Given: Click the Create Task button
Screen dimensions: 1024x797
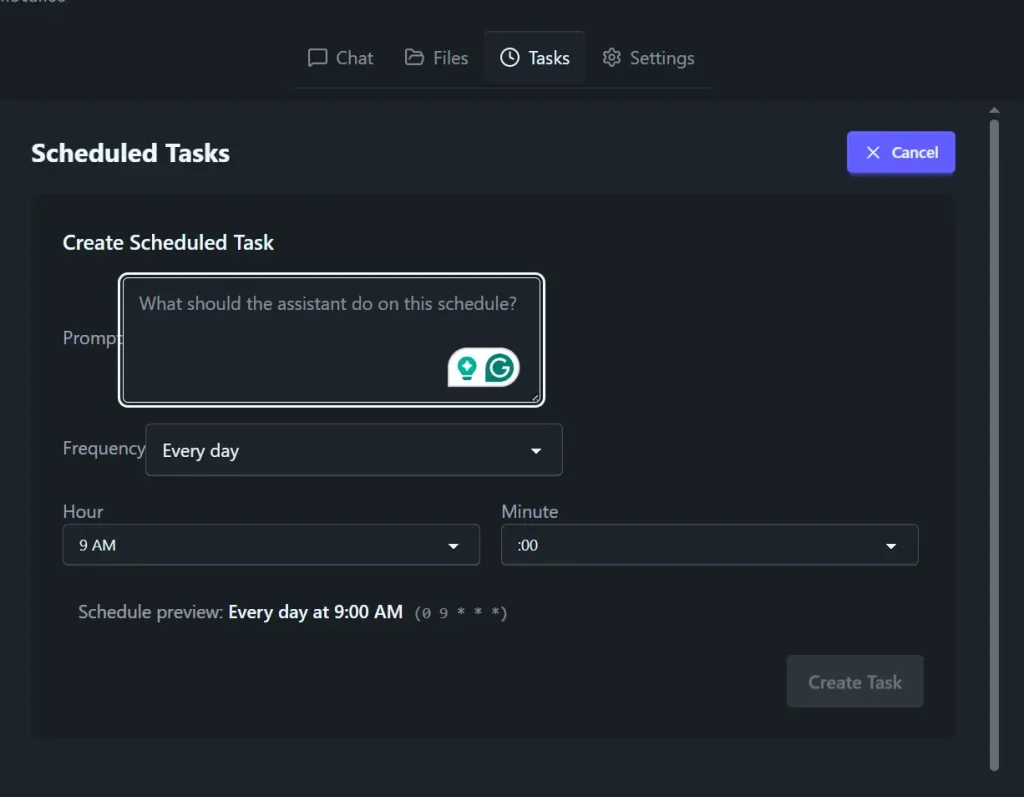Looking at the screenshot, I should coord(854,681).
